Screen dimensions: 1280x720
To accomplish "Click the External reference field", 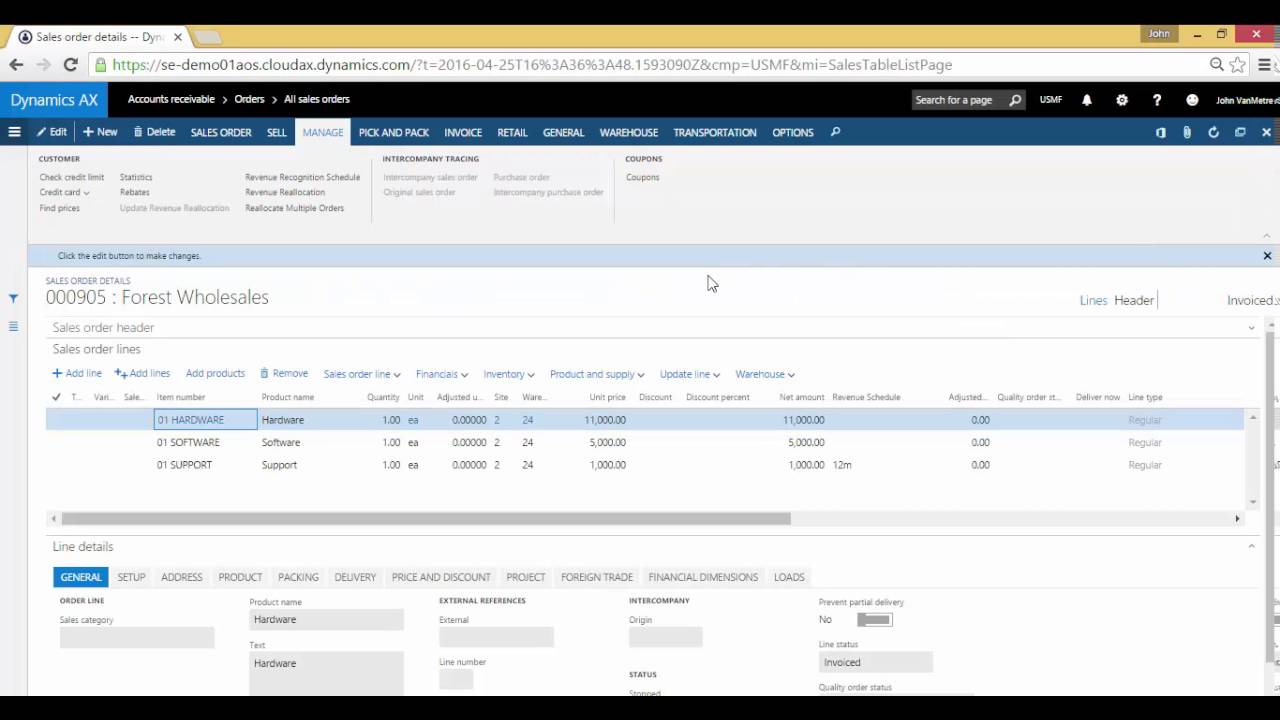I will [x=496, y=637].
